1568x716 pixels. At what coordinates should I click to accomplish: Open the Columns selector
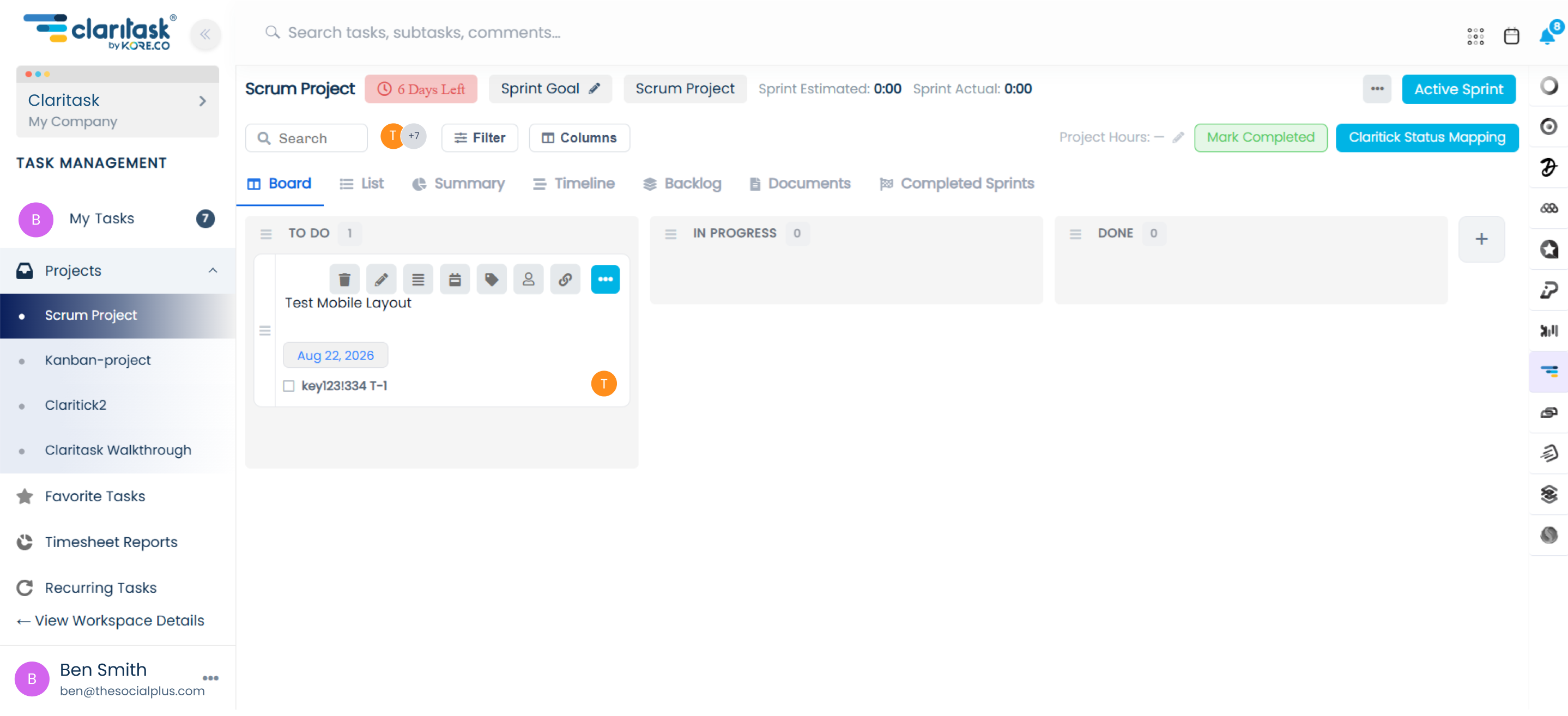click(579, 138)
